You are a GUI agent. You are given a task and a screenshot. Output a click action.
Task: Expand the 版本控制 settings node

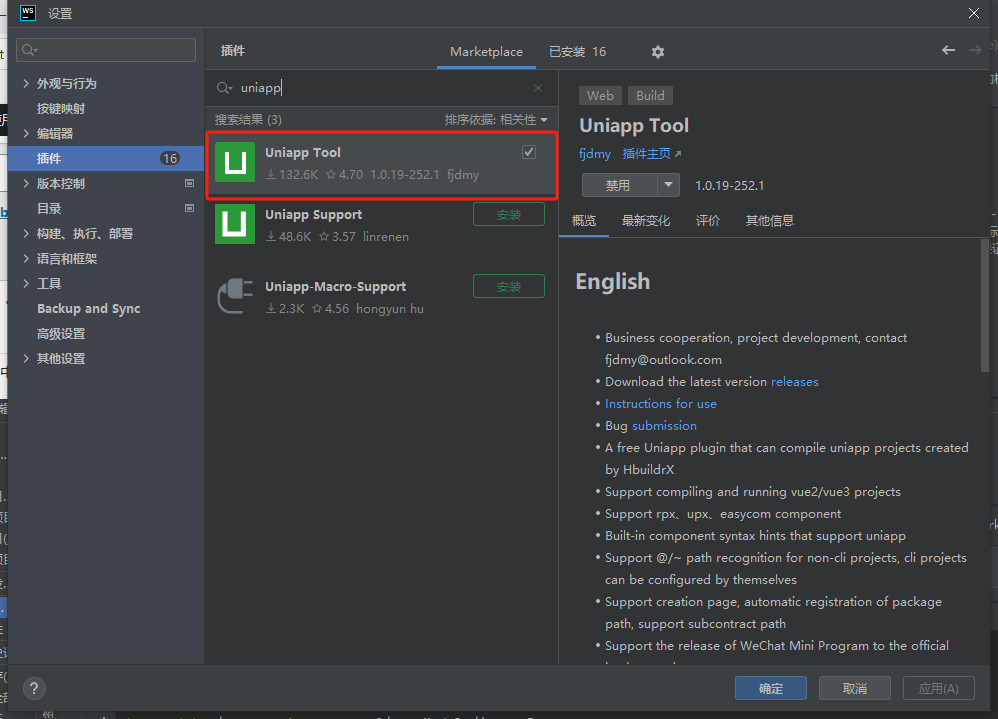point(26,184)
